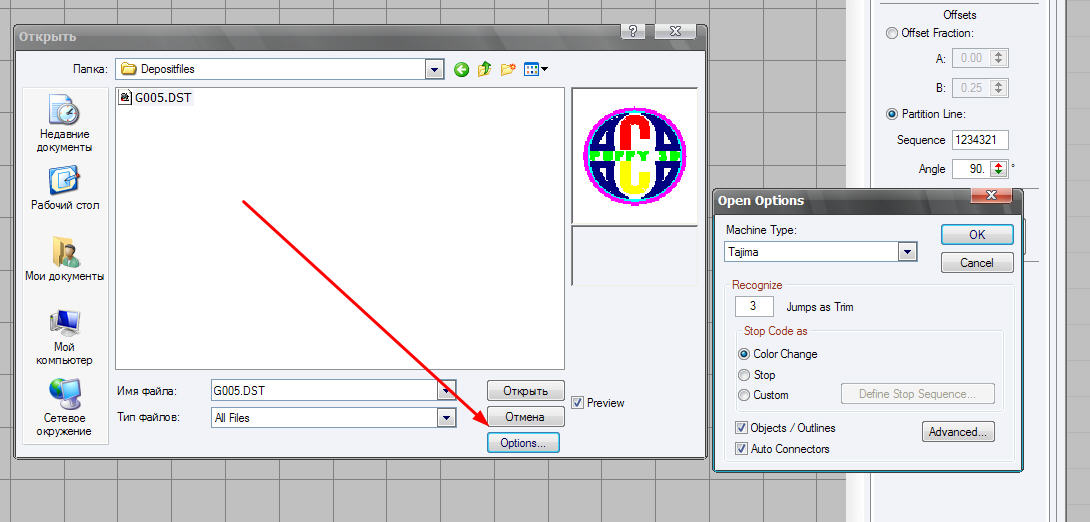
Task: Expand the Тип файлов All Files dropdown
Action: click(446, 418)
